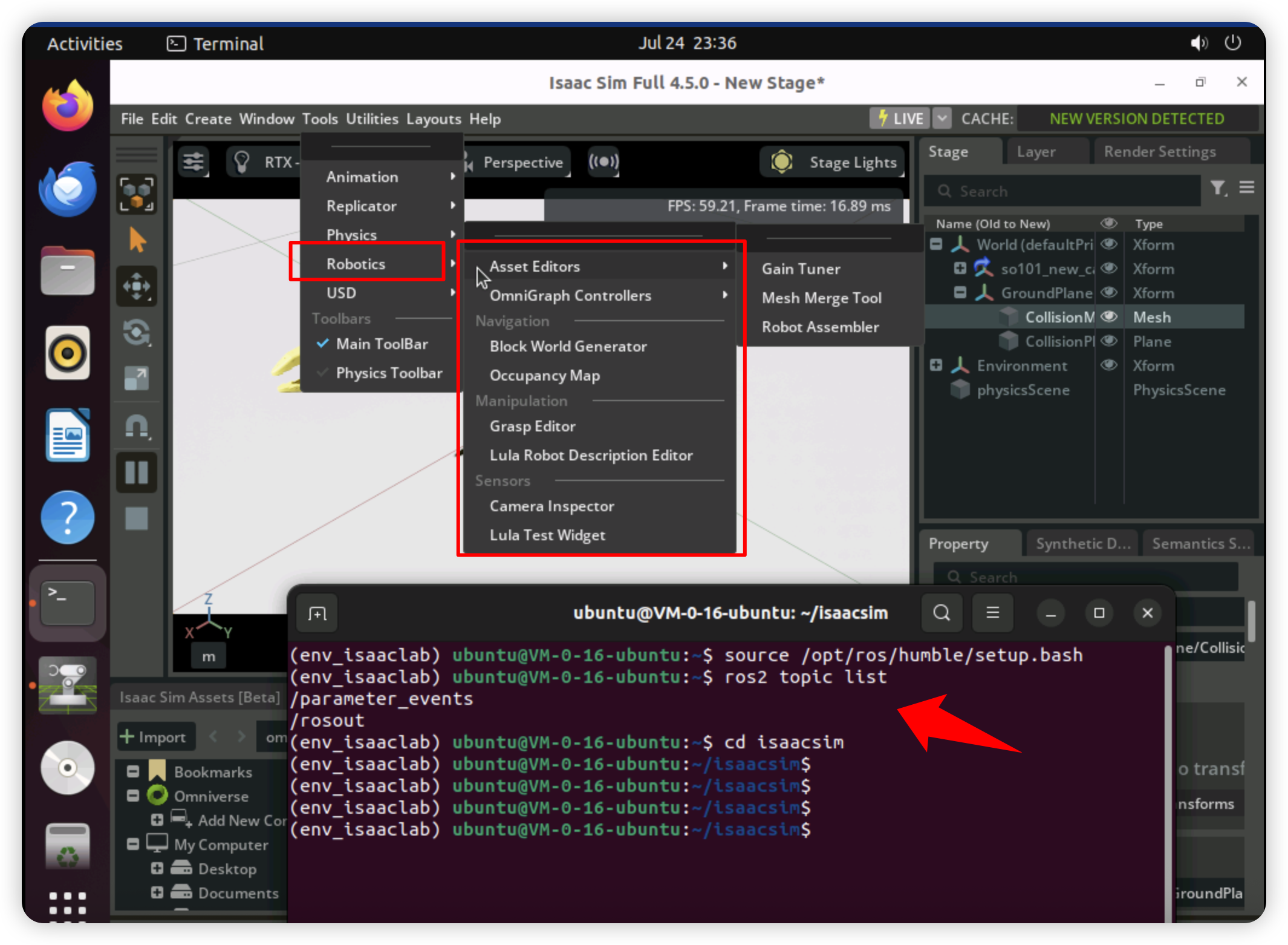Toggle visibility eye for so101_new_c row

click(x=1109, y=269)
